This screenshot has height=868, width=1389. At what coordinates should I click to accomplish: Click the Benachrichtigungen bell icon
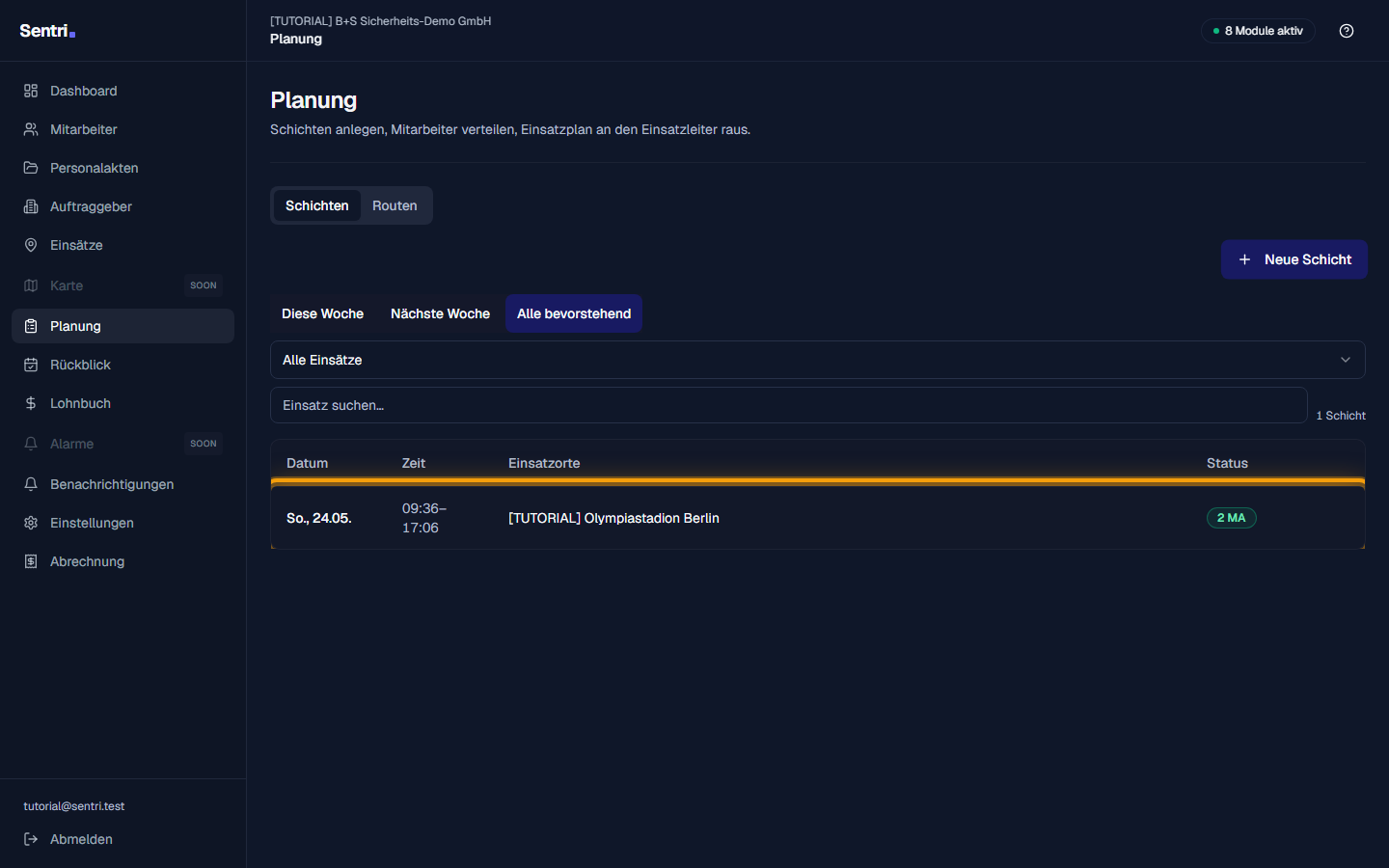31,484
